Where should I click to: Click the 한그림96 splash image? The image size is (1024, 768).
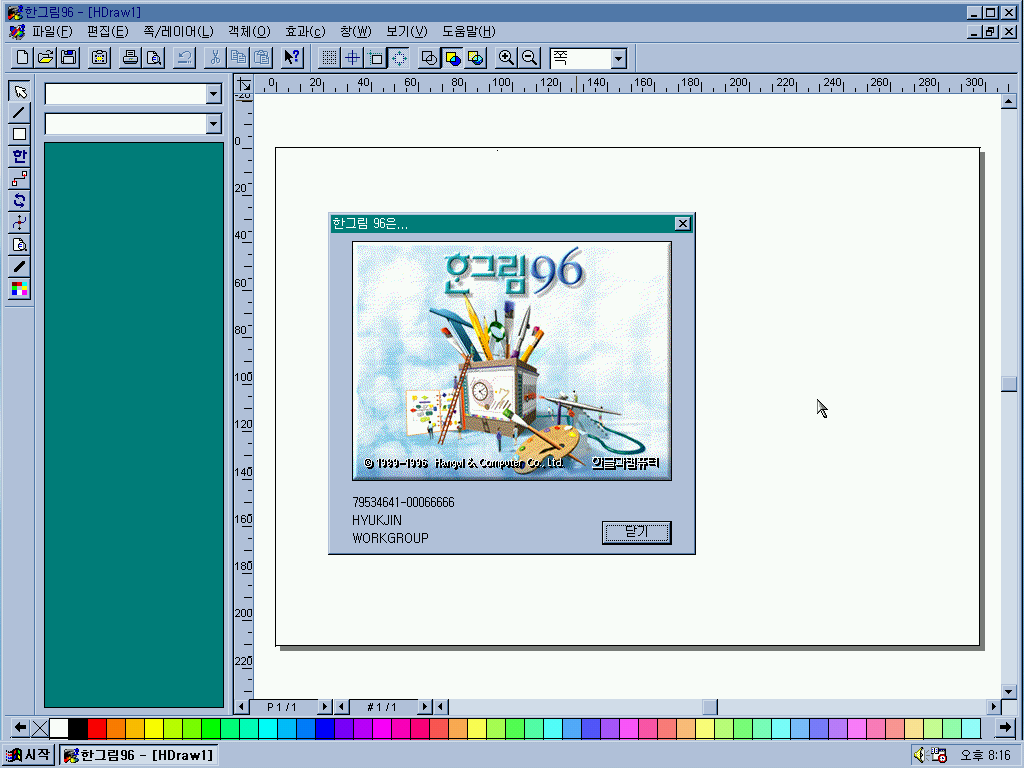click(x=512, y=361)
